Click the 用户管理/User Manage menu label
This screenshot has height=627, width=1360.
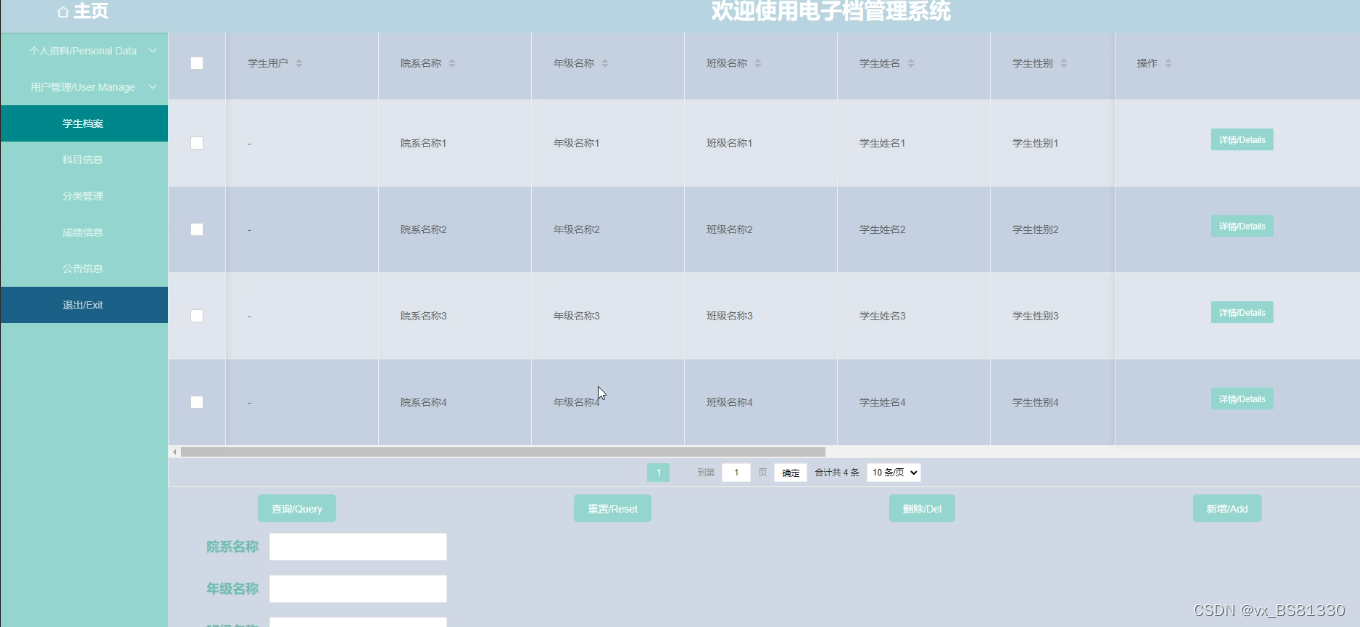pos(83,87)
